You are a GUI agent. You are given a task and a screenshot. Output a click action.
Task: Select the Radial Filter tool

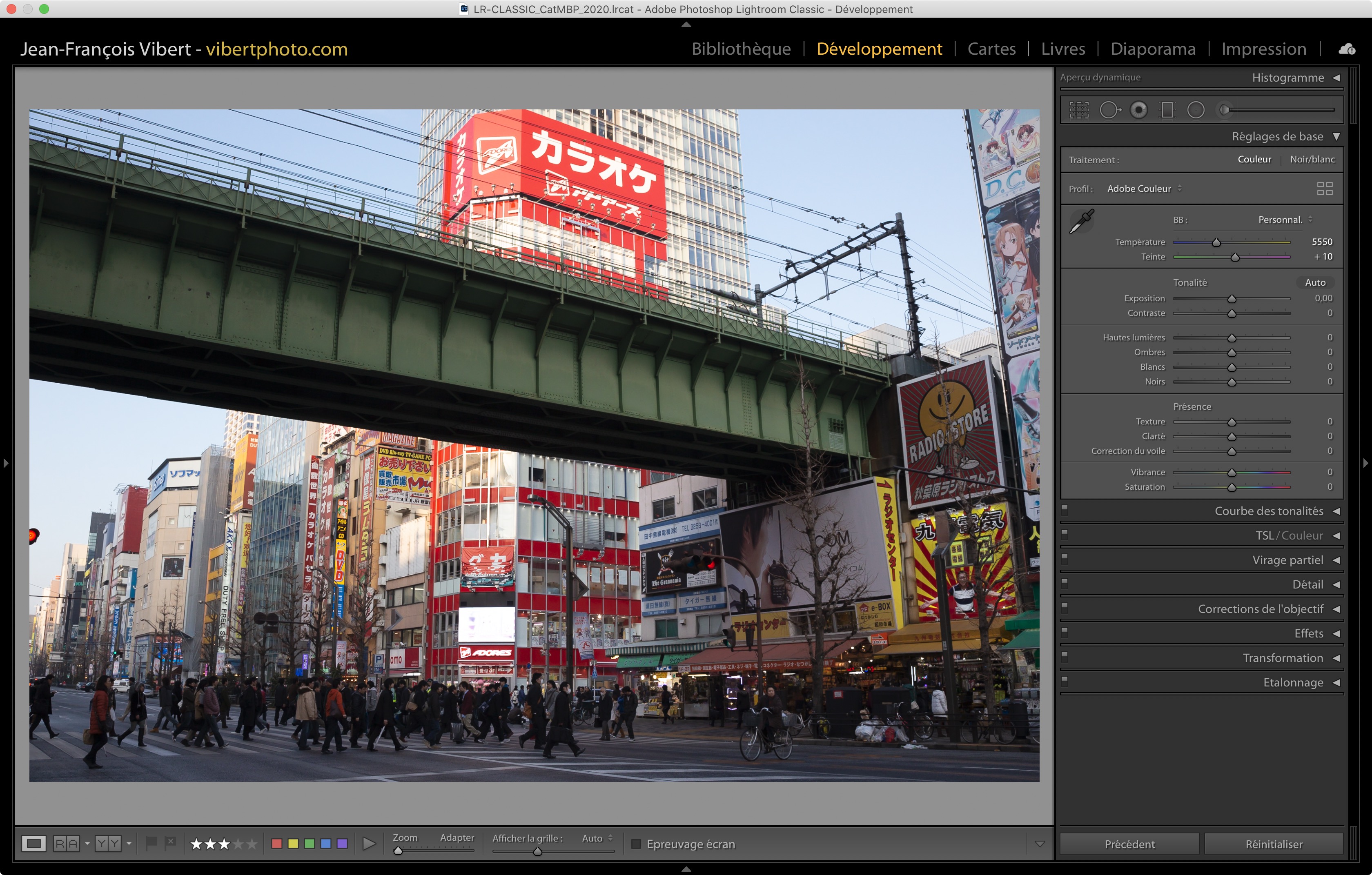pyautogui.click(x=1195, y=110)
